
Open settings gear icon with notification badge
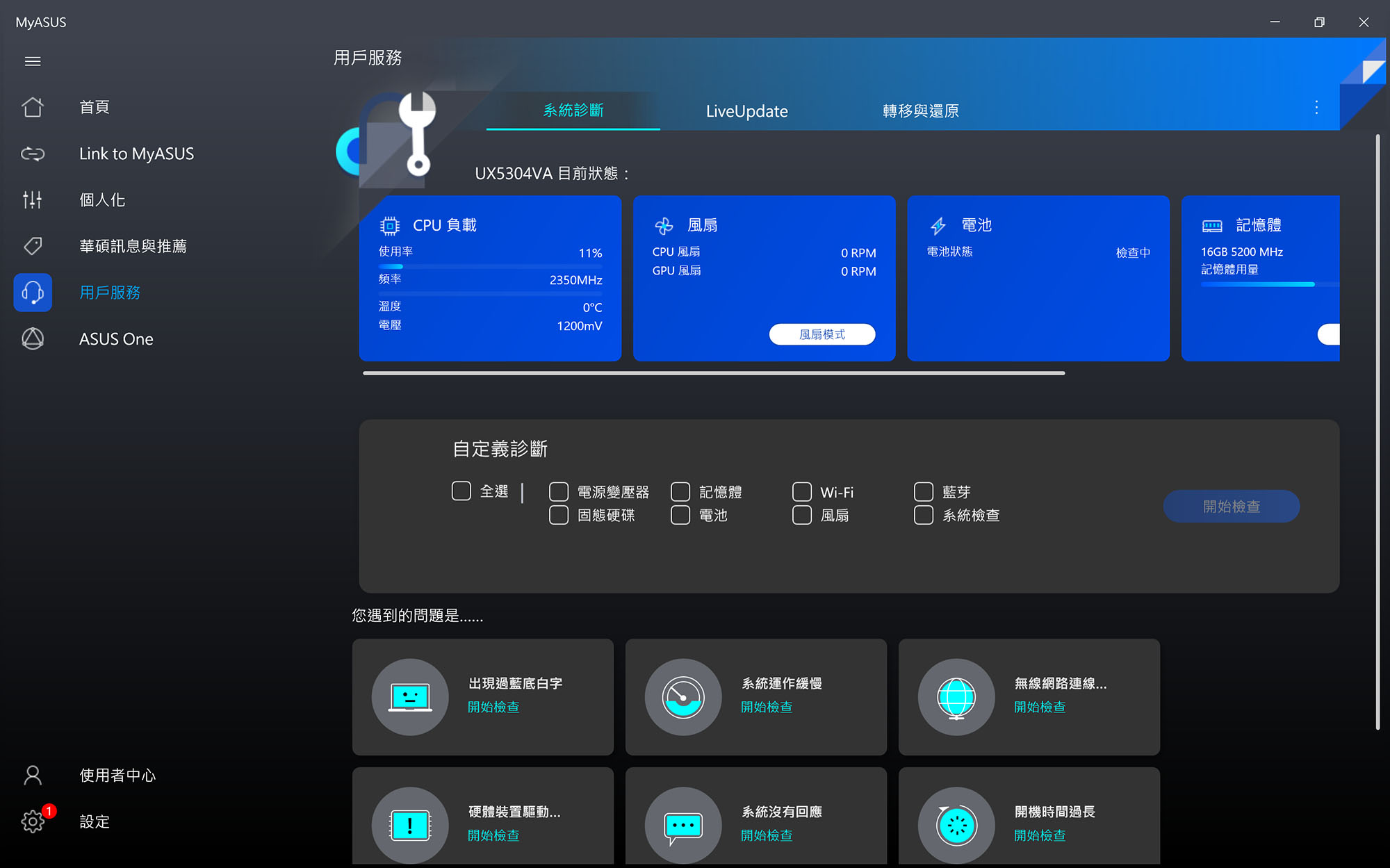[33, 821]
